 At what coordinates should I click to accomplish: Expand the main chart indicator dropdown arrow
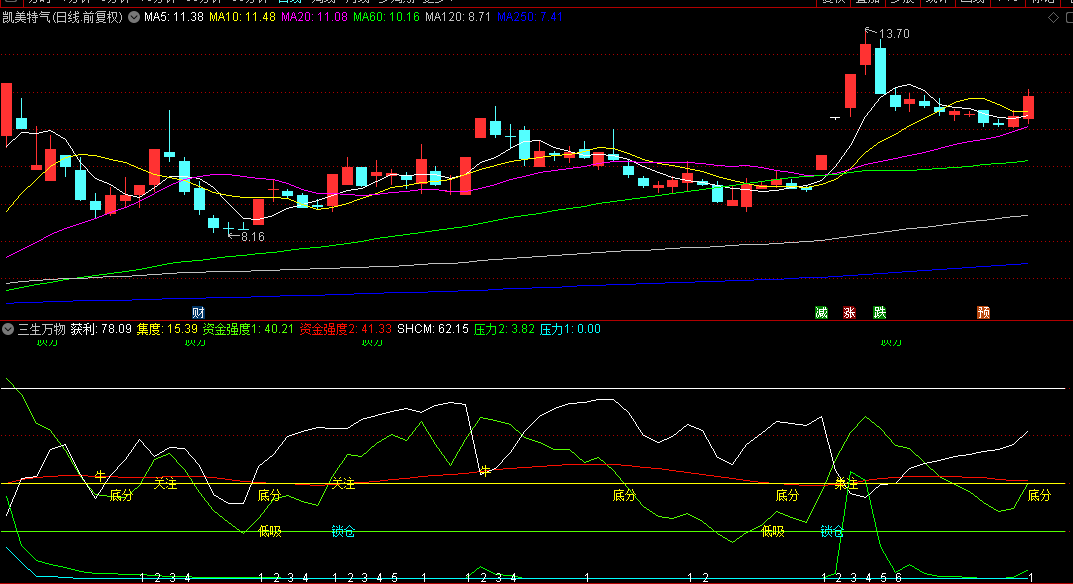(134, 17)
